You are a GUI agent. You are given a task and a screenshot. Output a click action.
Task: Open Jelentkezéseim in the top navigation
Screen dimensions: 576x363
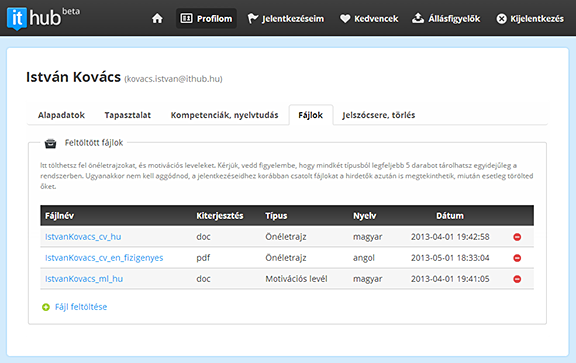click(x=286, y=18)
